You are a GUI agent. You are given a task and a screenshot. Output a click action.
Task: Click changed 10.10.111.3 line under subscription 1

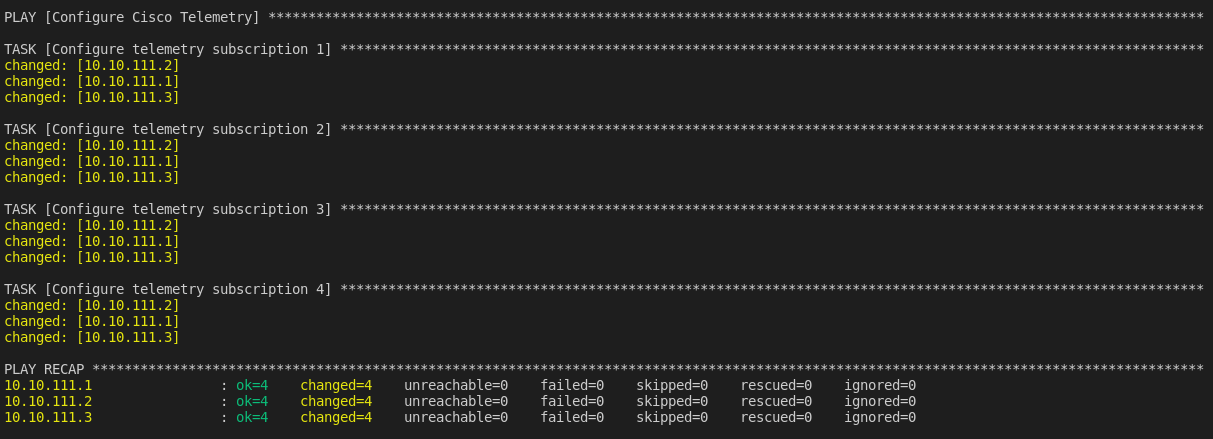click(92, 97)
